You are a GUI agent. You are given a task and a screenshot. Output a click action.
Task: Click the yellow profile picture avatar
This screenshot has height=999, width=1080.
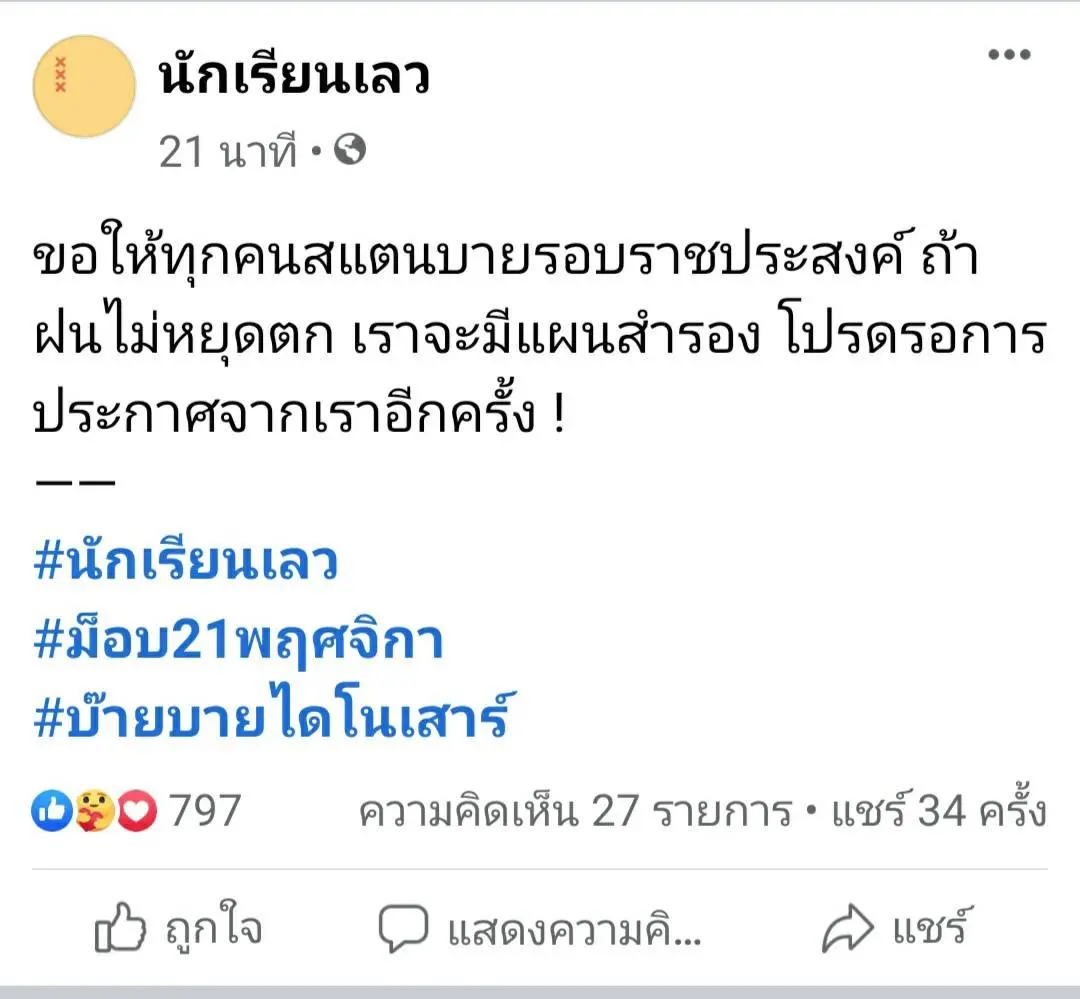click(84, 86)
